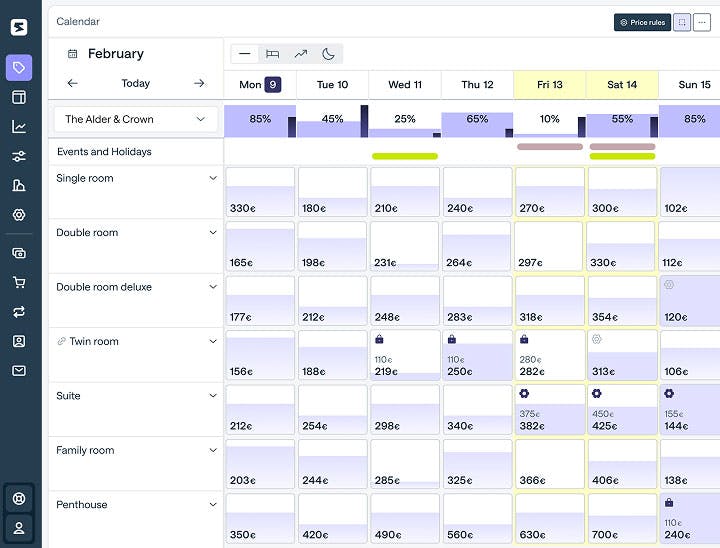Click the gear badge on Suite Fri 13
The image size is (720, 548).
point(524,393)
